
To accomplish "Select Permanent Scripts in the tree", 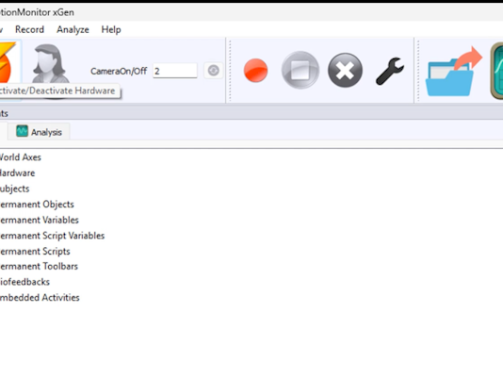I will pos(35,251).
